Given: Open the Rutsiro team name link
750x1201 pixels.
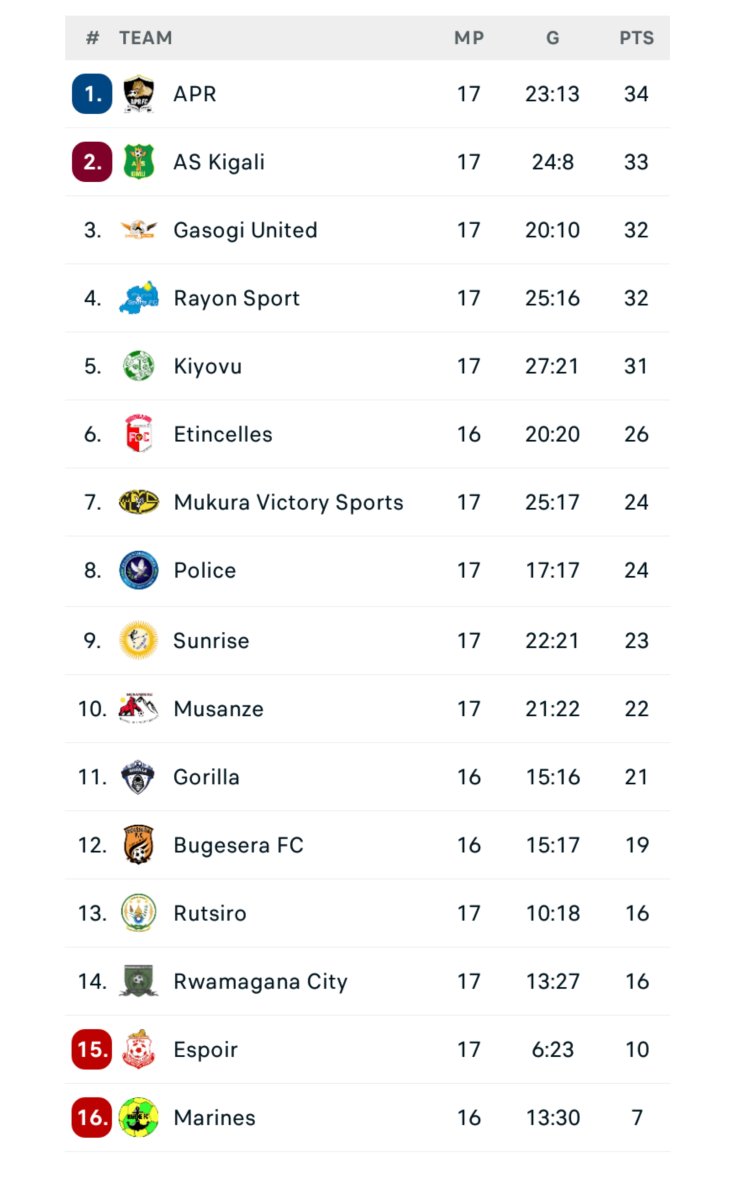Looking at the screenshot, I should [x=210, y=913].
